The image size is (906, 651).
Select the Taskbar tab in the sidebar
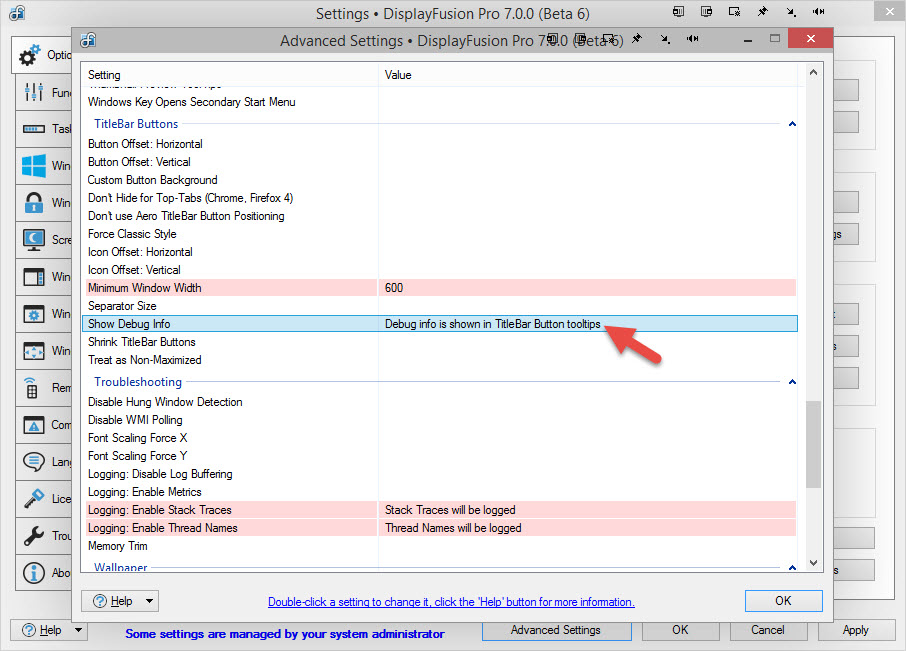pyautogui.click(x=34, y=129)
